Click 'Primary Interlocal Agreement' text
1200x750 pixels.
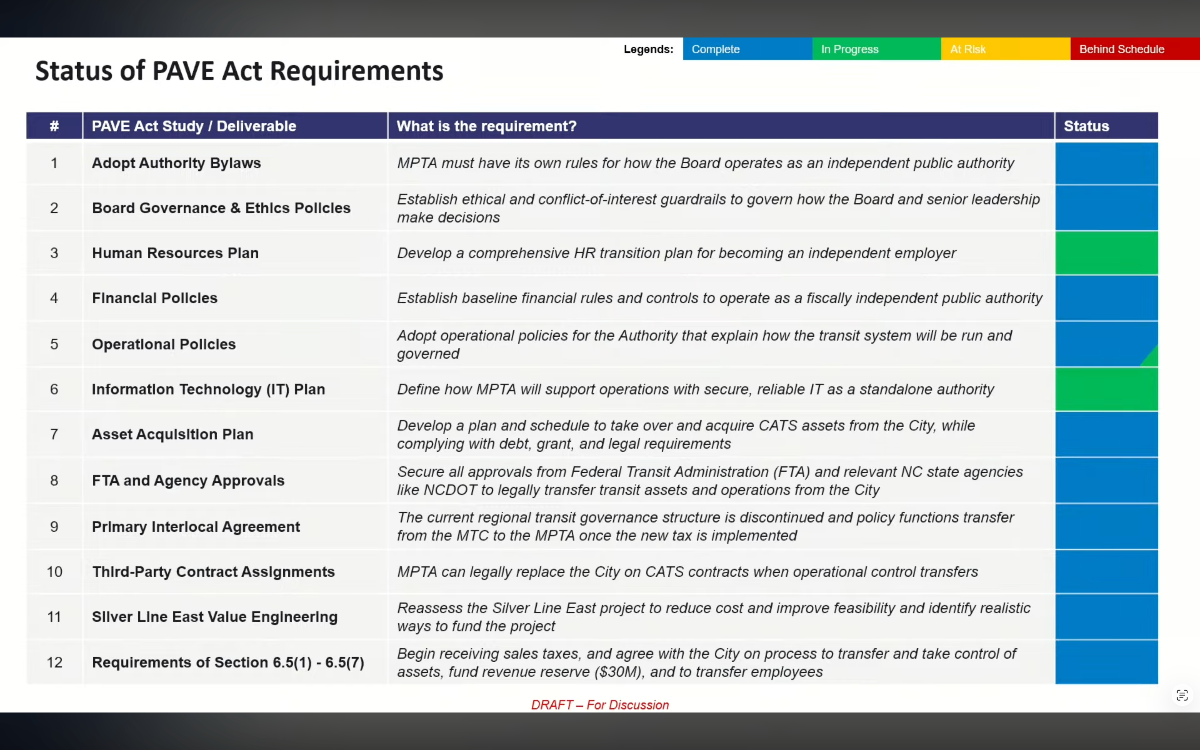(196, 526)
